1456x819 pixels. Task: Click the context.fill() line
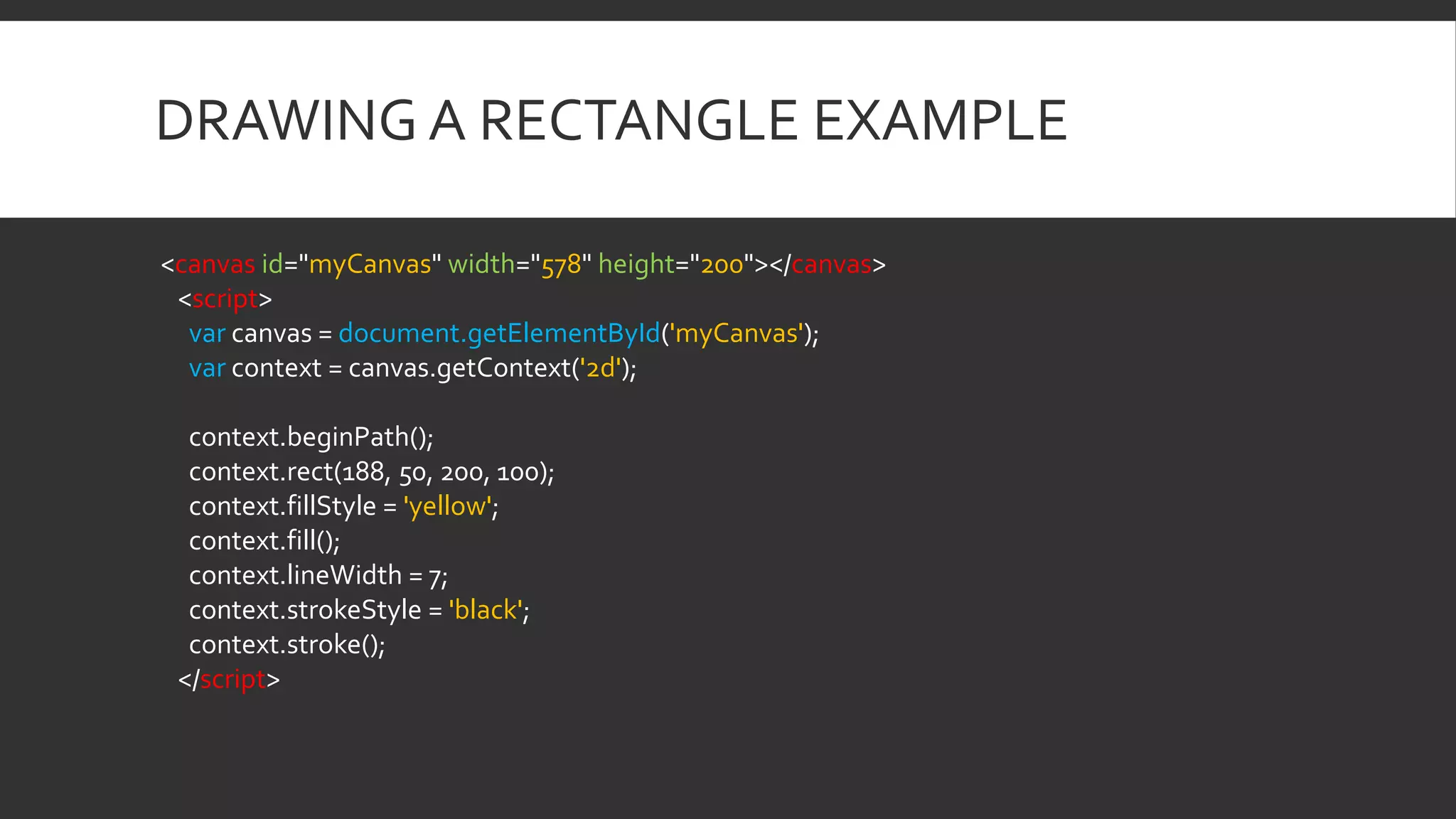264,541
